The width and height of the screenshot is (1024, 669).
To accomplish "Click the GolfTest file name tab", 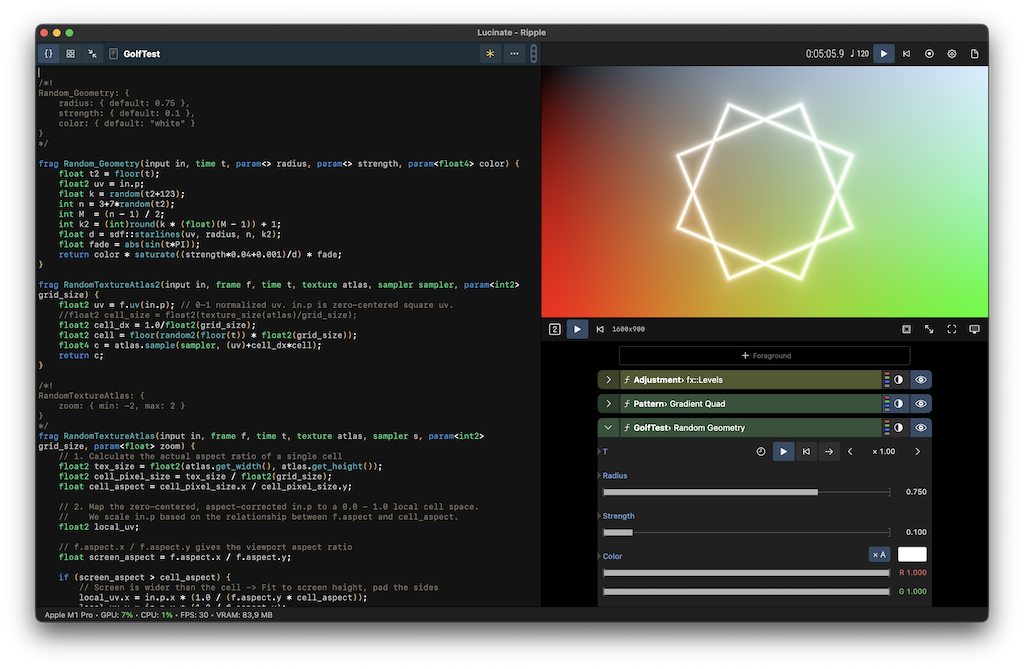I will point(142,54).
